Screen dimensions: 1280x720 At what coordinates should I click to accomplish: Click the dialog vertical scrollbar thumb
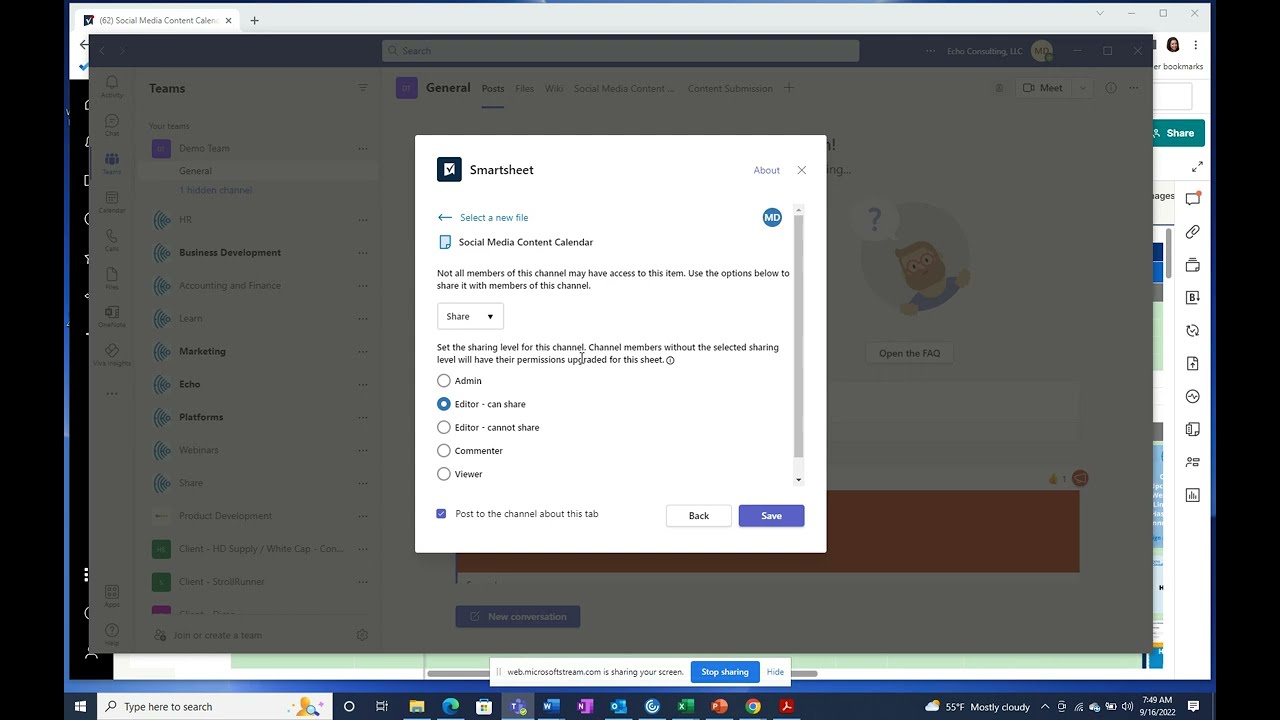point(798,337)
